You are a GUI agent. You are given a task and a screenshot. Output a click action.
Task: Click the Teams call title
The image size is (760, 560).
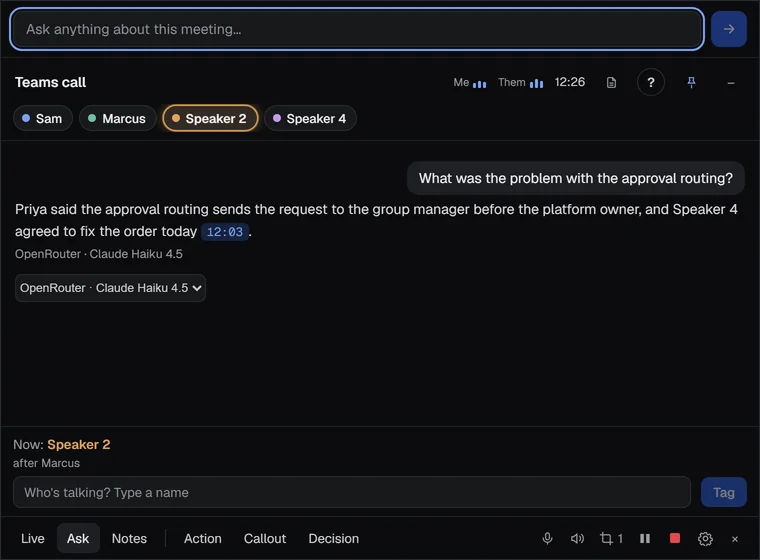50,82
